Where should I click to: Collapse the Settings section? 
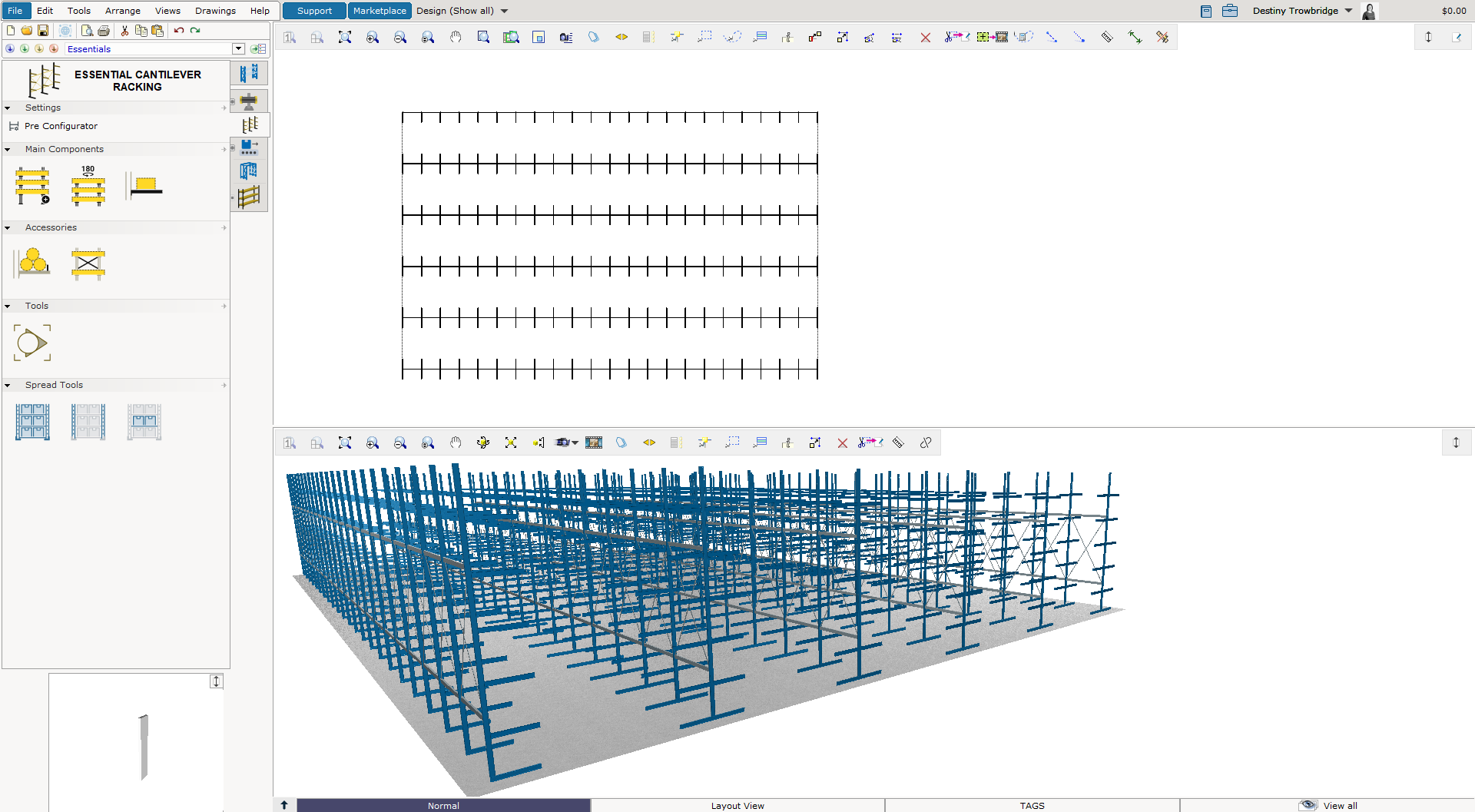click(x=8, y=108)
